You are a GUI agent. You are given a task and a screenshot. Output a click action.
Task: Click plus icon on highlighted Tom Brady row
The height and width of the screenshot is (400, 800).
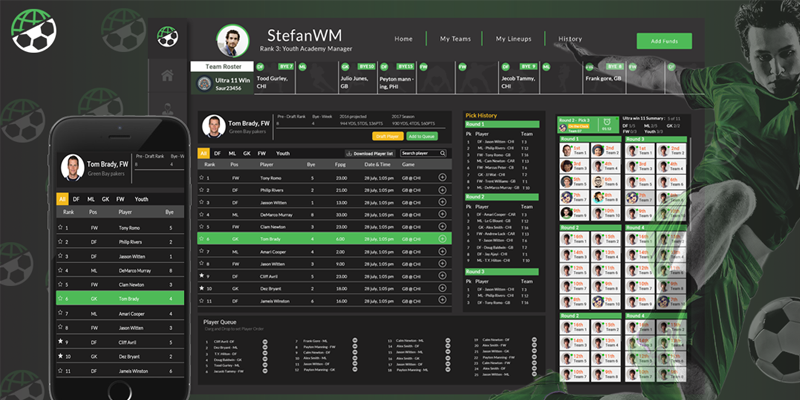pos(442,238)
